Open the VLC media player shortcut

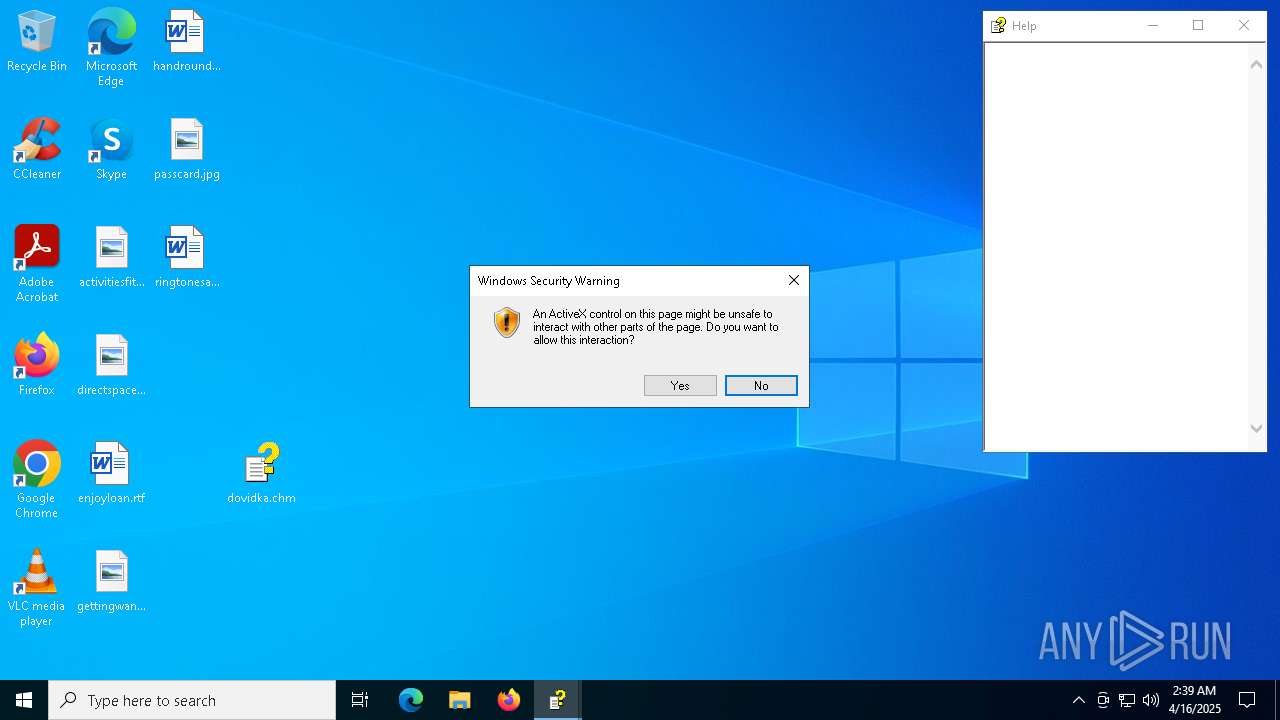pyautogui.click(x=37, y=588)
